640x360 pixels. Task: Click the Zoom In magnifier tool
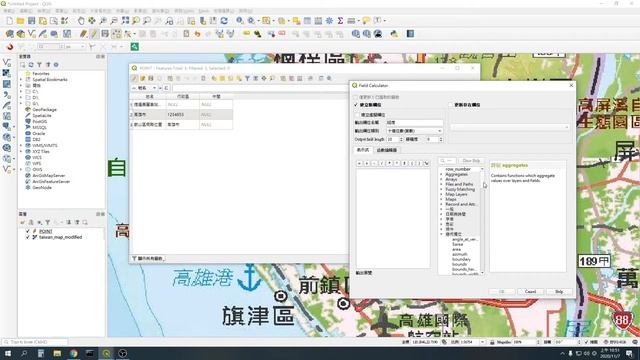point(103,21)
